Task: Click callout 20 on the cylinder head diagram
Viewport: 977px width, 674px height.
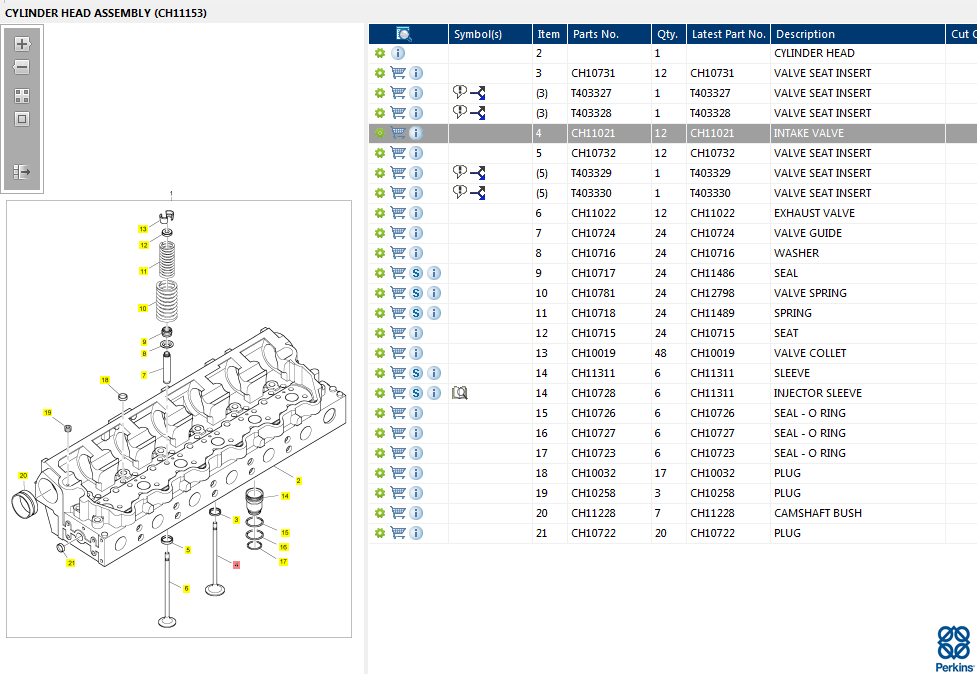Action: 23,475
